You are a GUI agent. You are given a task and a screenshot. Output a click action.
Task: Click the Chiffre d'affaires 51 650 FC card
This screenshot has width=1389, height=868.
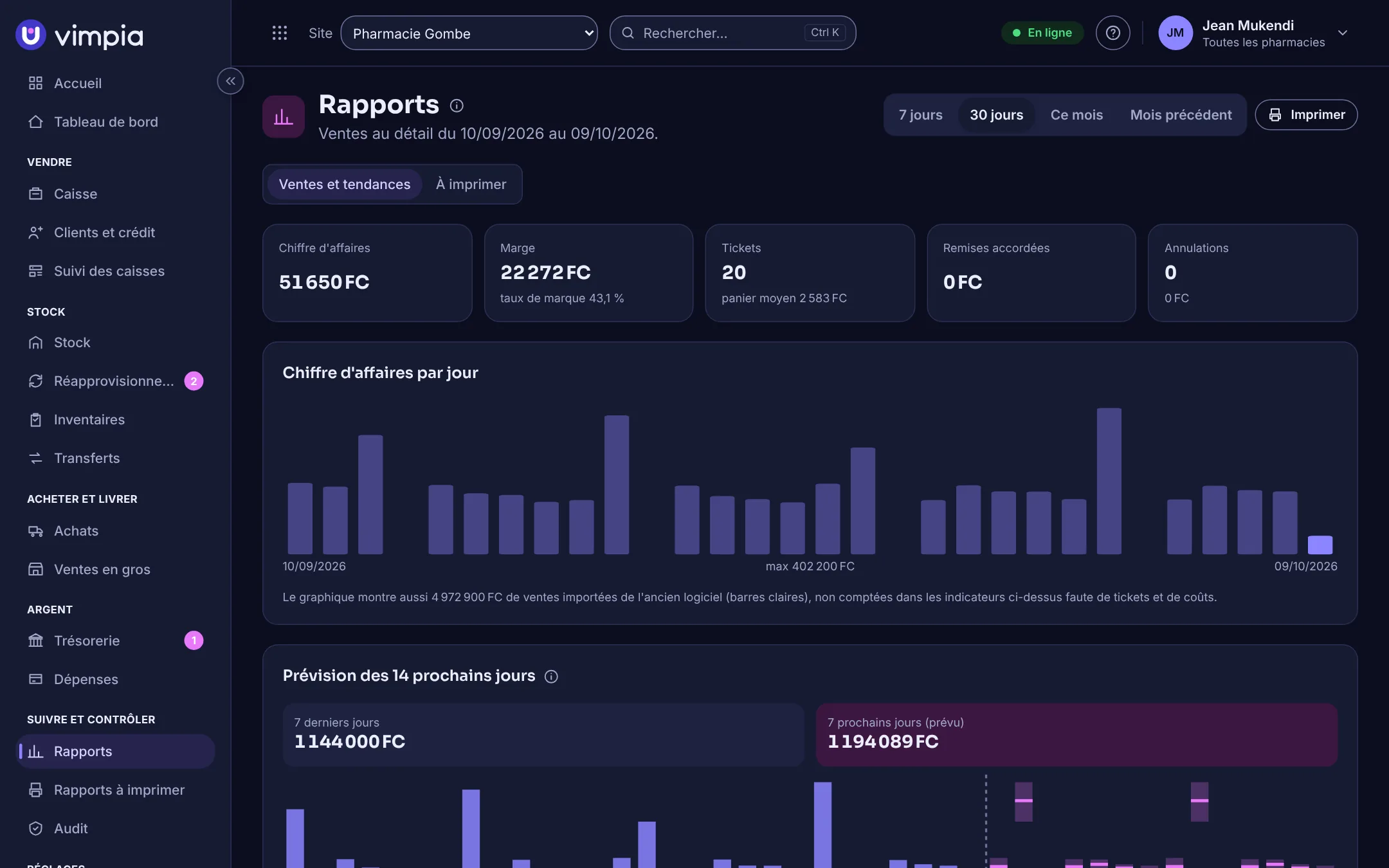point(367,273)
